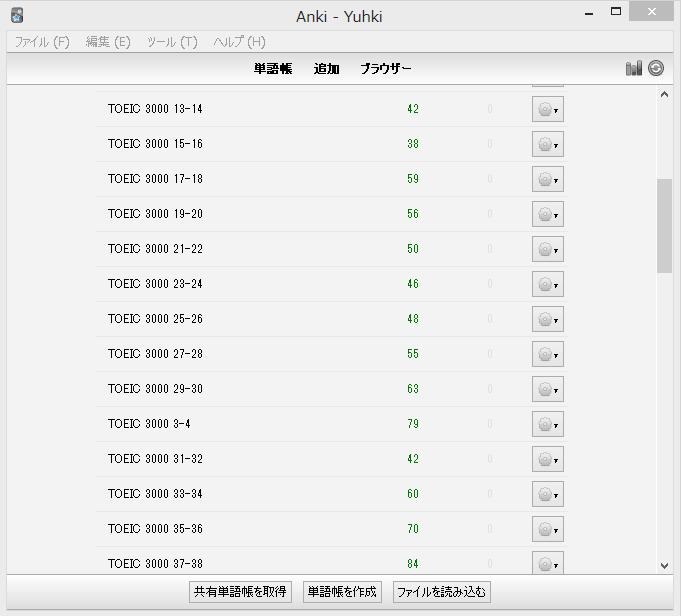Expand options dropdown for TOEIC 3000 33-34

pos(556,495)
